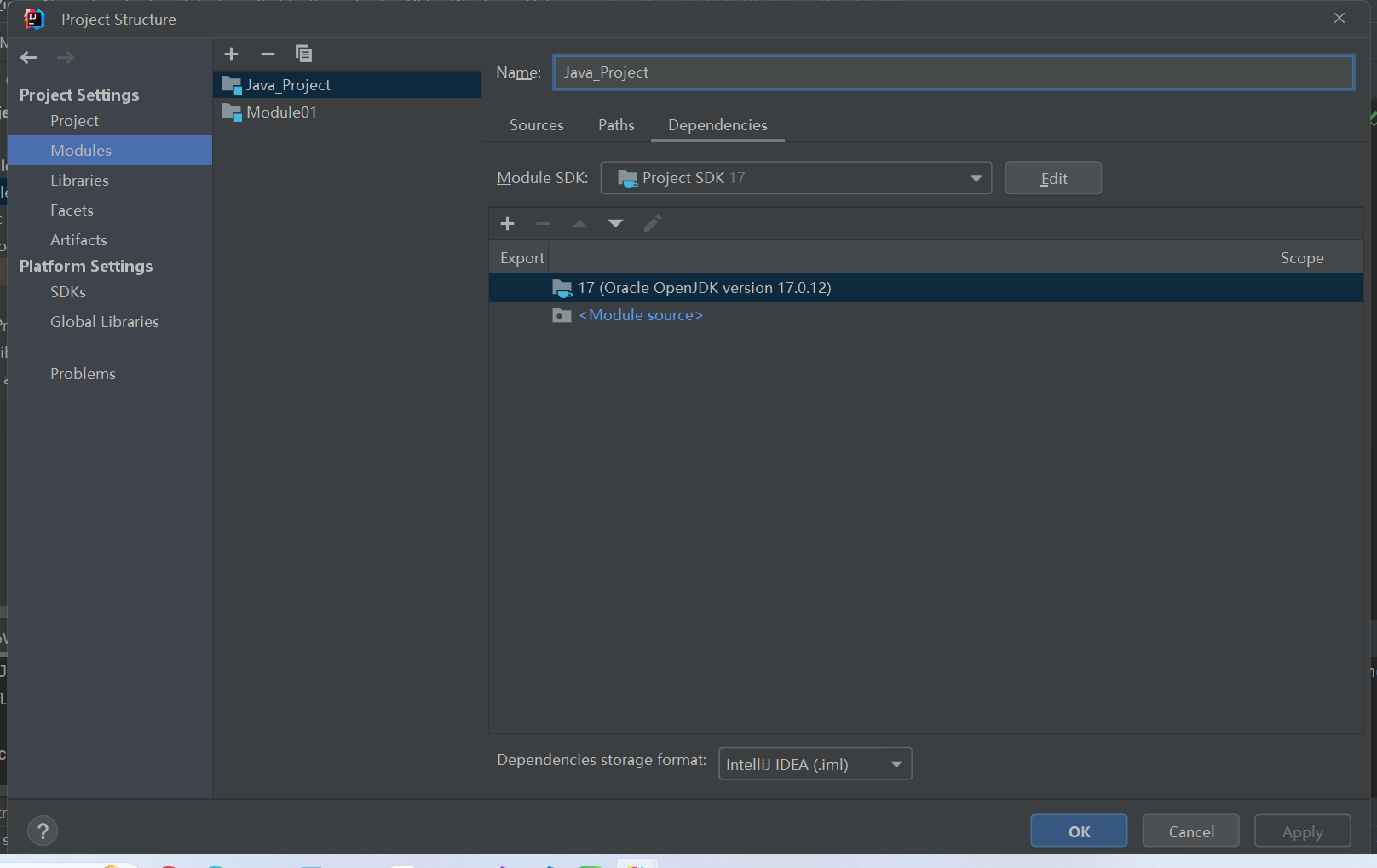Edit dependency with pencil icon

652,223
